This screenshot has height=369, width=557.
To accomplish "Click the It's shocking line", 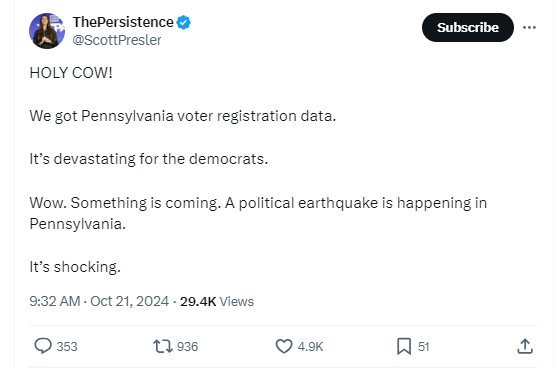I will [75, 267].
